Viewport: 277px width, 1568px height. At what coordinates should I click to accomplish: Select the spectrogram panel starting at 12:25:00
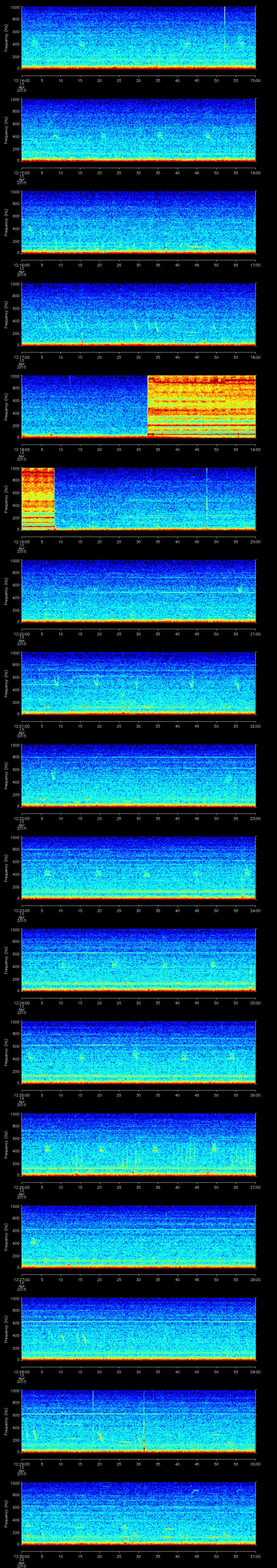coord(139,1052)
